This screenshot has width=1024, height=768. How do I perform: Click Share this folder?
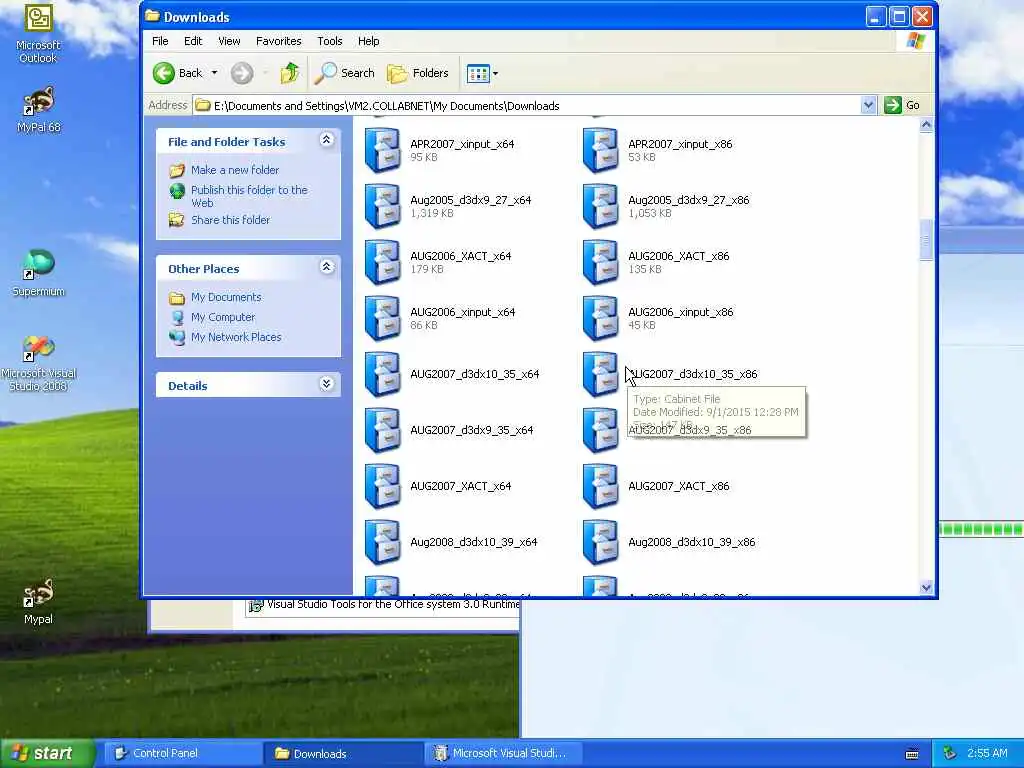click(x=230, y=220)
